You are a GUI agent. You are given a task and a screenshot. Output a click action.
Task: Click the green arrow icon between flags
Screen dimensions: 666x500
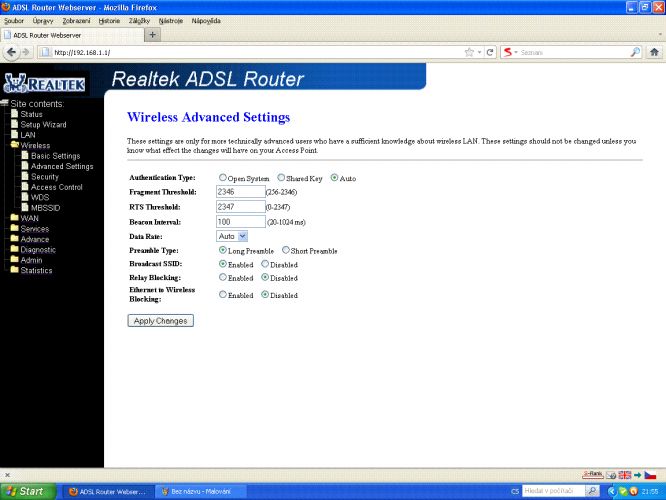pos(638,475)
